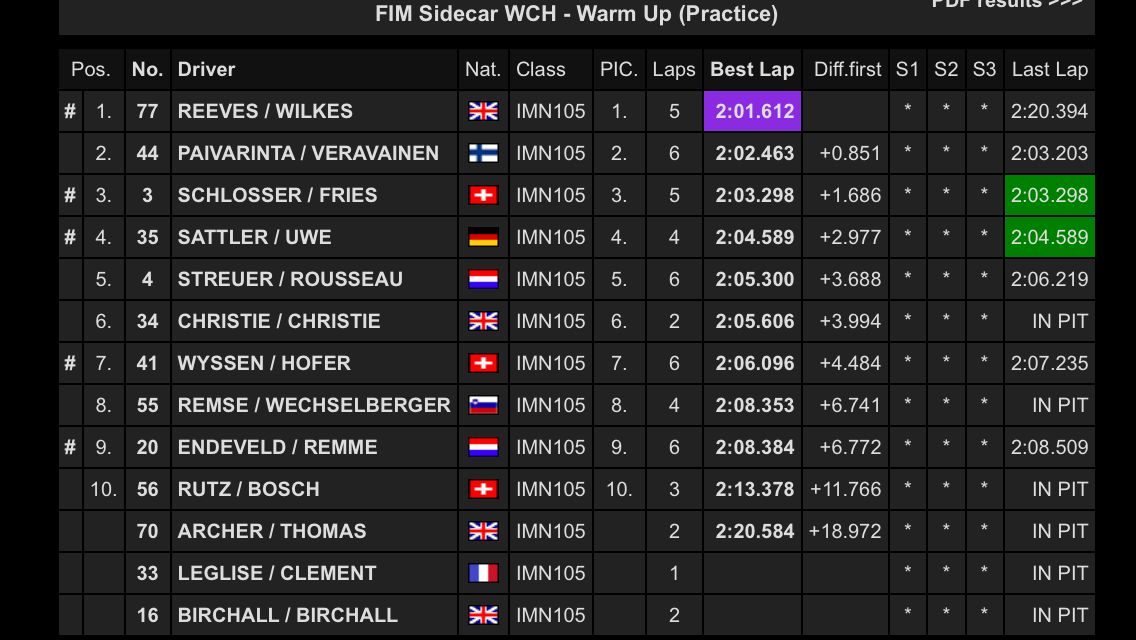
Task: Select driver BIRCHALL / BIRCHALL row name
Action: pos(288,615)
